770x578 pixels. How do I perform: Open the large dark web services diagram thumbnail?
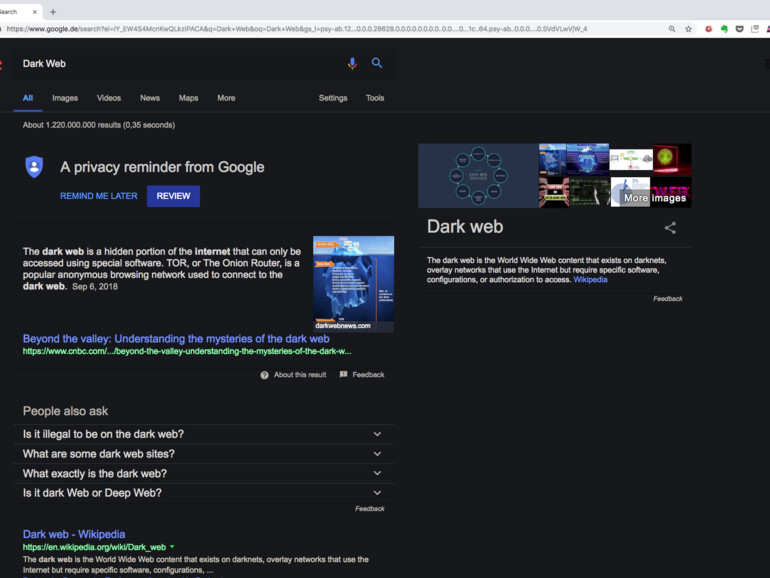pos(478,175)
